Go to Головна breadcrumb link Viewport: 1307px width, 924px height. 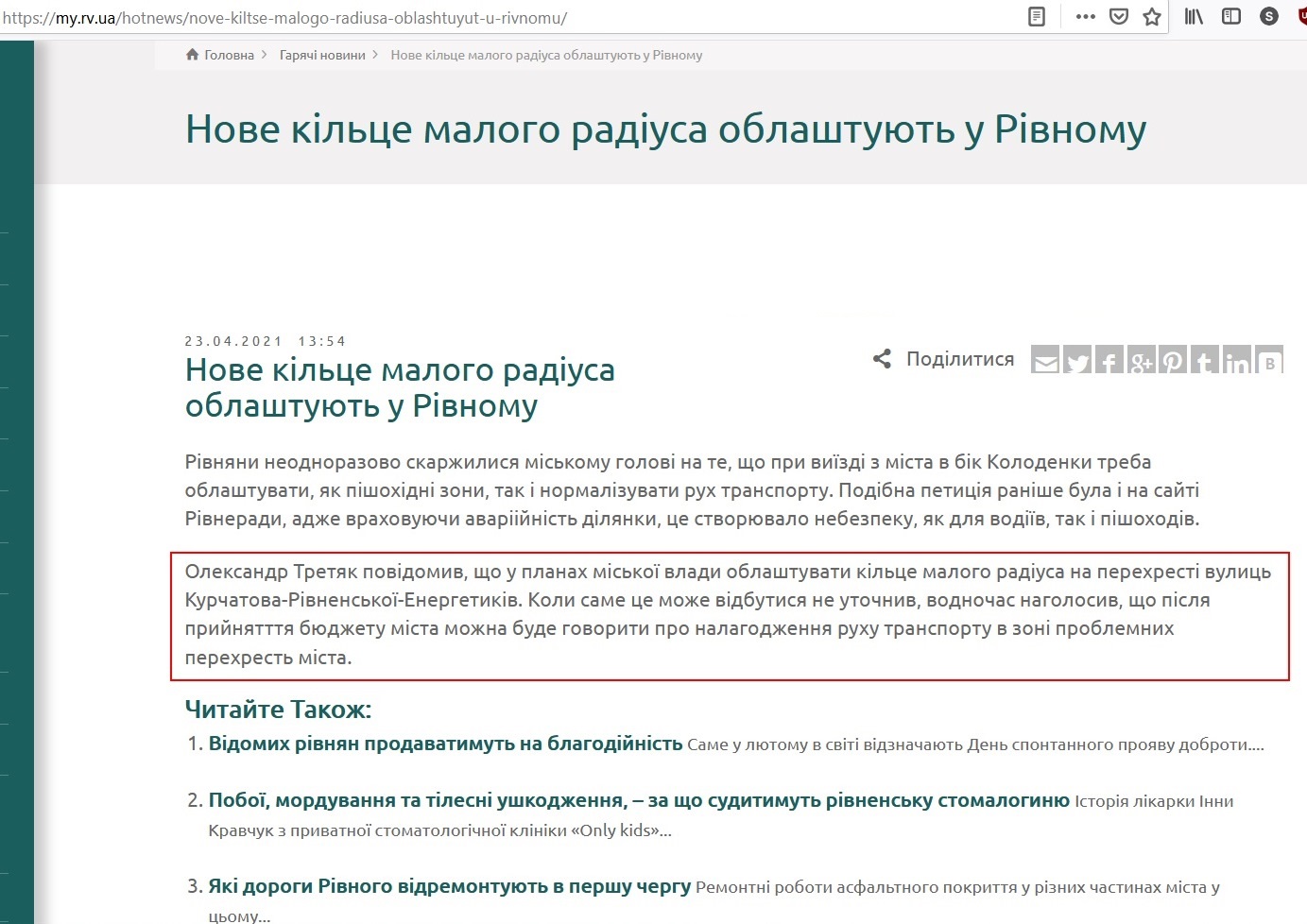[x=229, y=55]
